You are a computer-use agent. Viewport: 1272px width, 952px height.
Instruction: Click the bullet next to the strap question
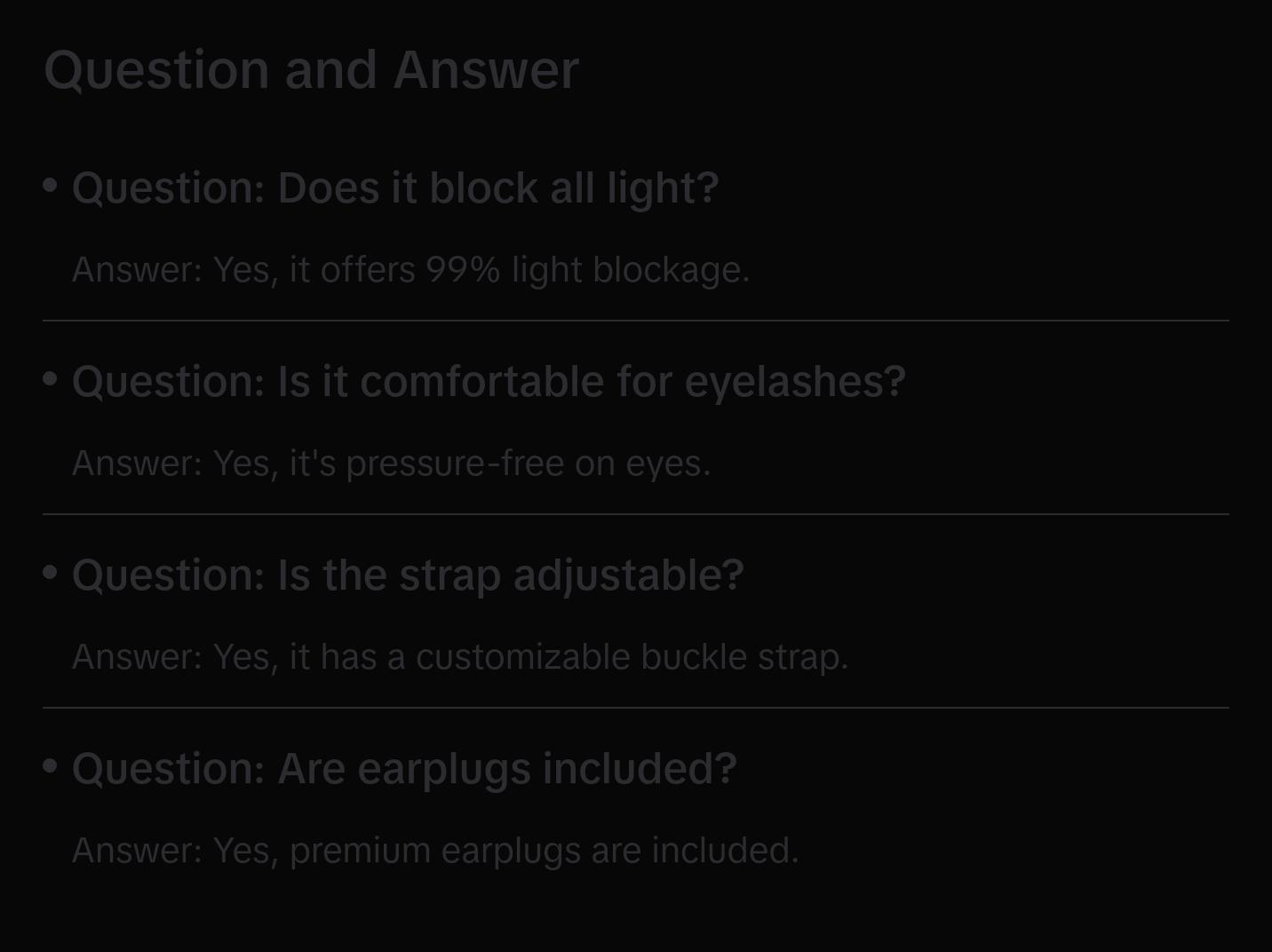(x=51, y=573)
